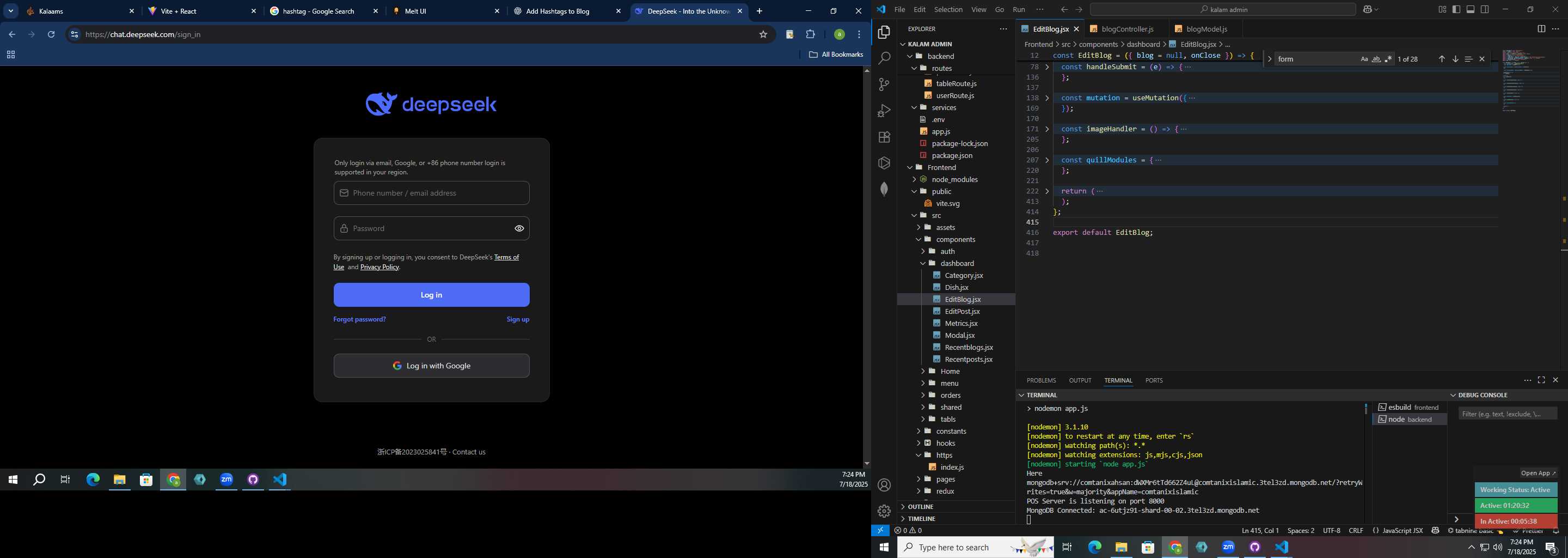
Task: Toggle Find in Selection in find widget
Action: pos(1468,59)
